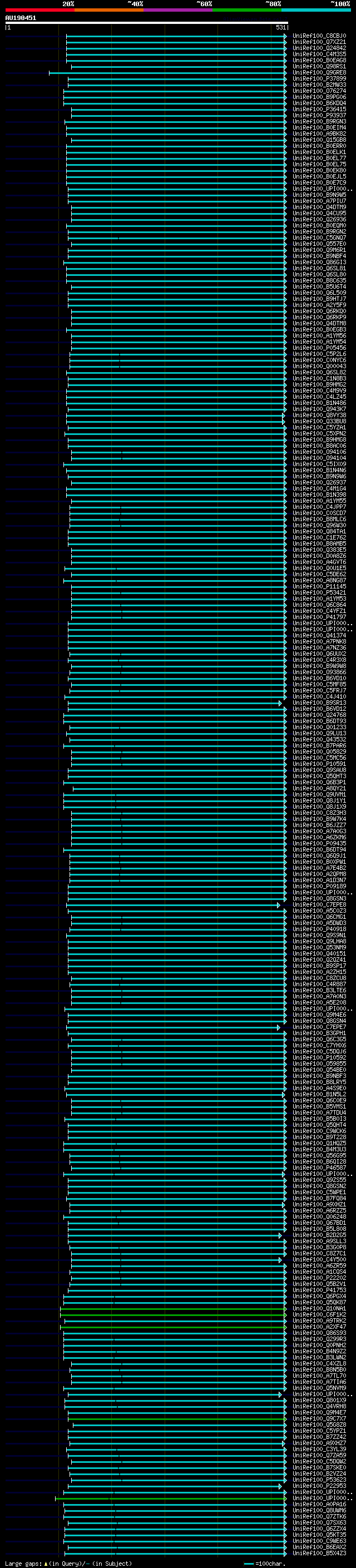
Task: Select hit UniRef100_A7PIU7
Action: tap(319, 201)
